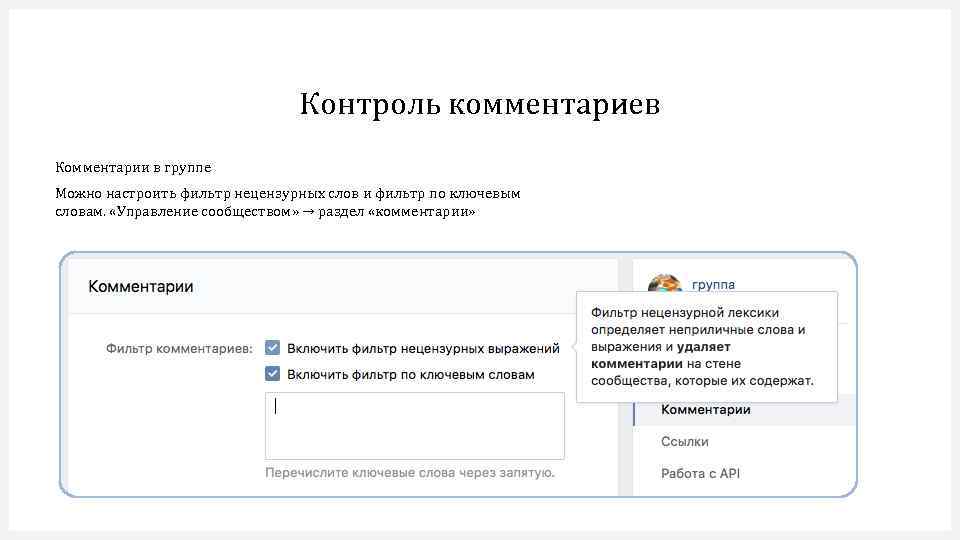Click the Фильтр комментариев label
This screenshot has width=960, height=540.
click(179, 348)
